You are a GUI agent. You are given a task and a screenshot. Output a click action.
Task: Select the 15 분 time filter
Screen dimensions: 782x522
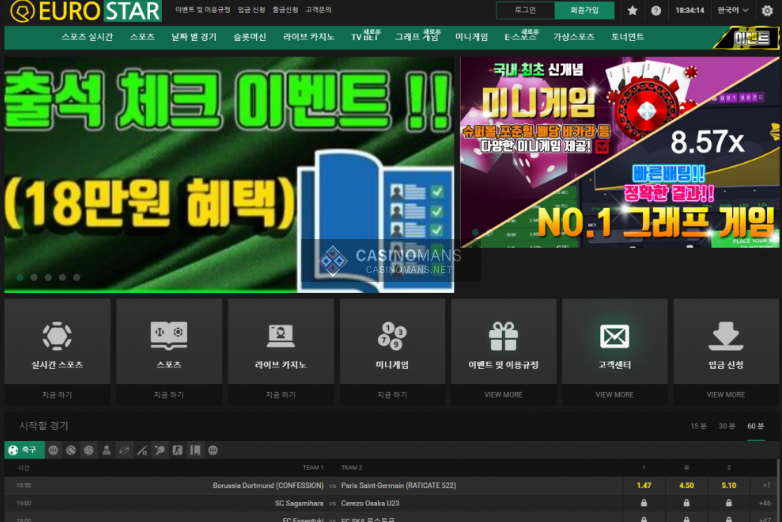point(697,426)
